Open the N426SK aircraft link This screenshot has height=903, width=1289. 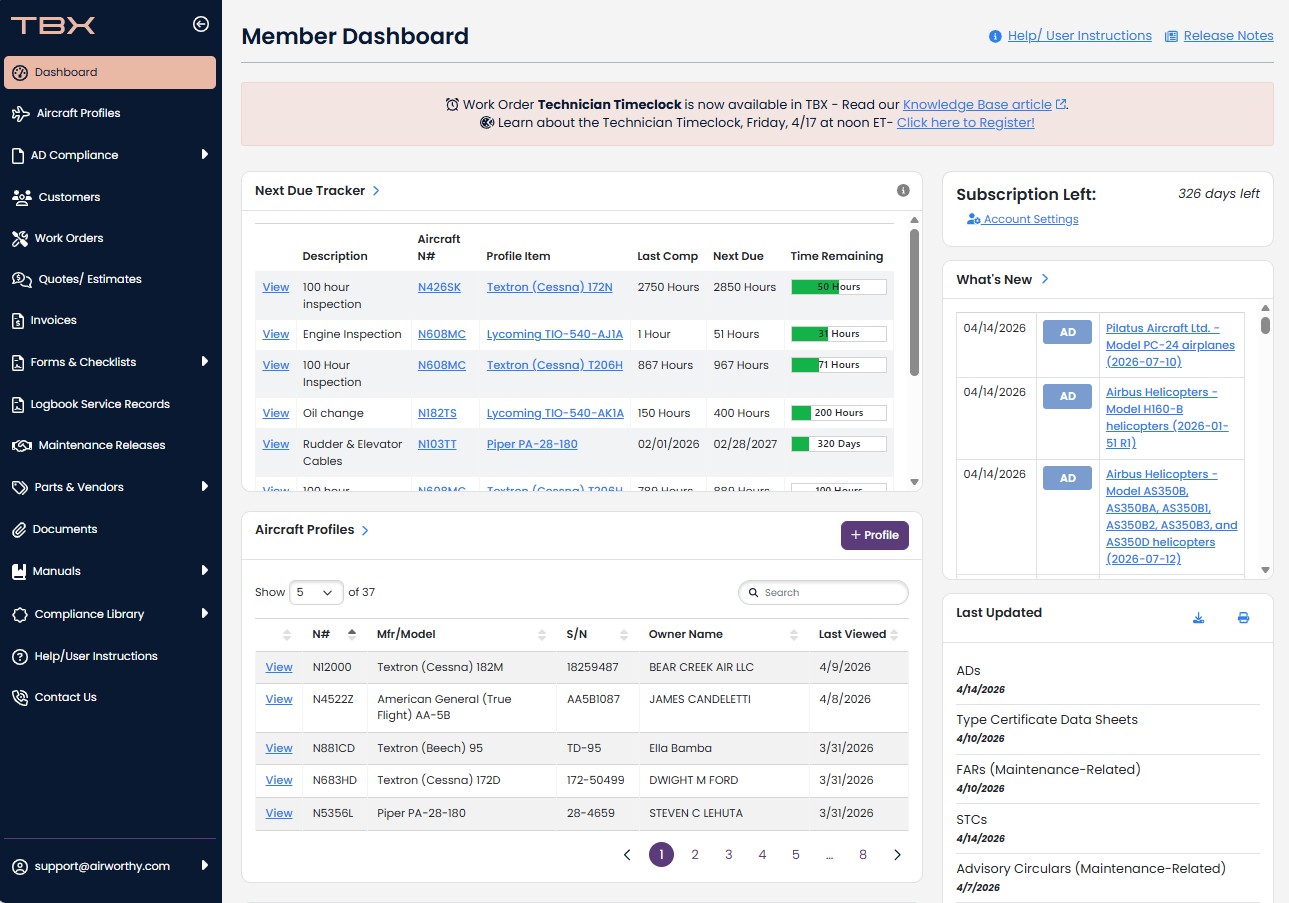439,287
